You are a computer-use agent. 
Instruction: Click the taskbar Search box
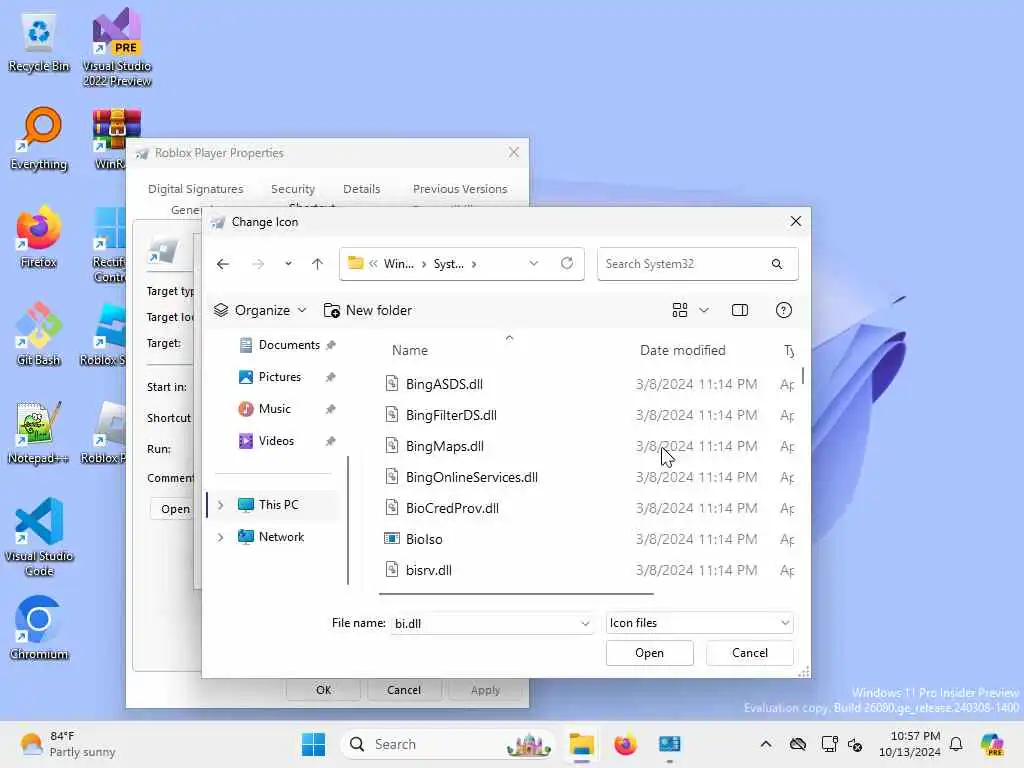pyautogui.click(x=448, y=744)
